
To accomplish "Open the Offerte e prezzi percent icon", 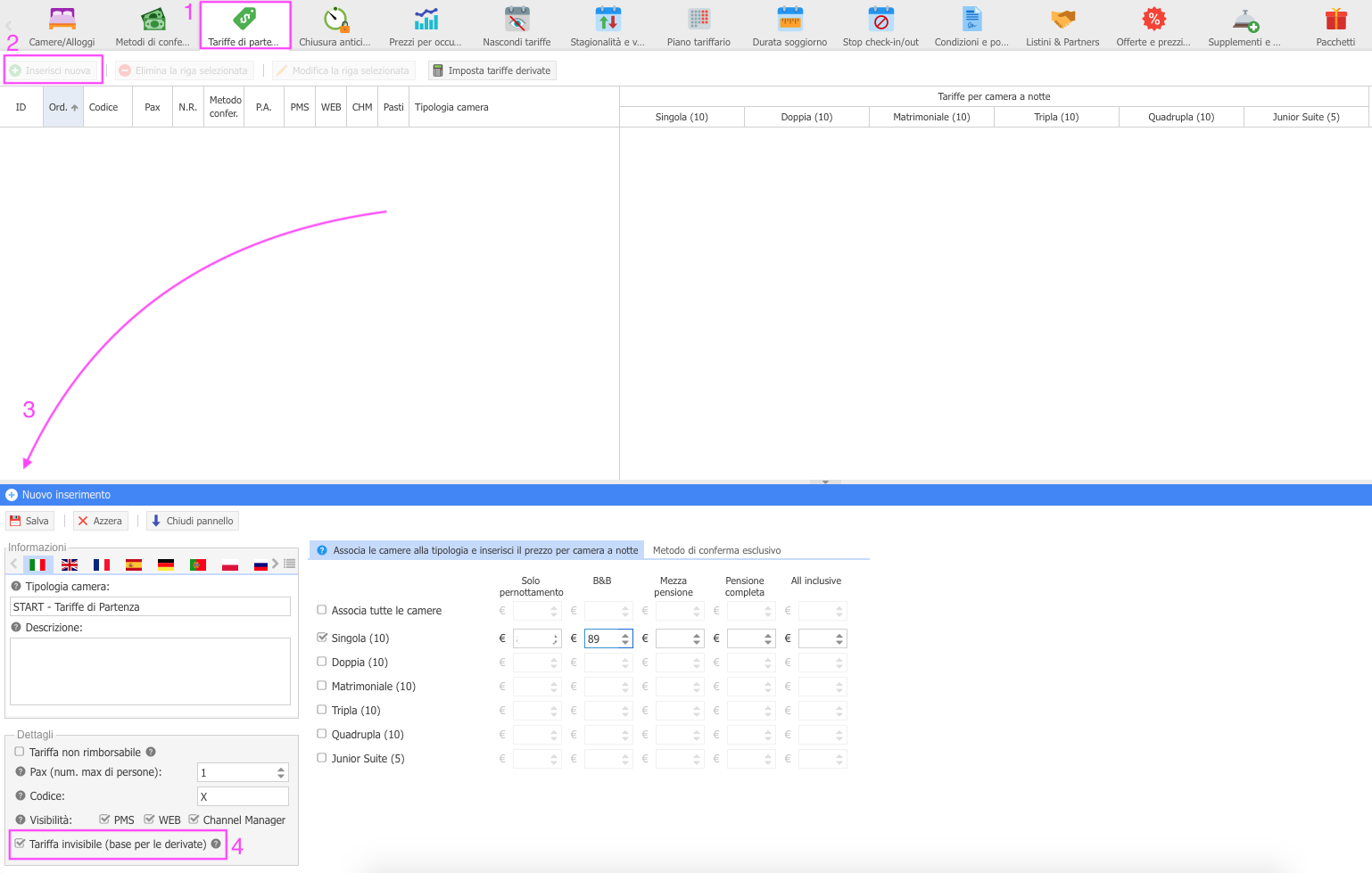I will tap(1153, 20).
